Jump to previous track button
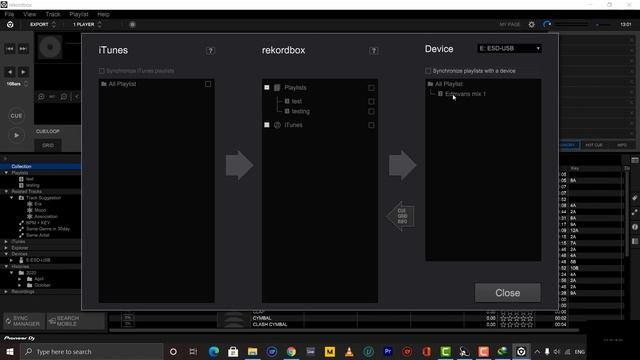This screenshot has width=640, height=360. tap(10, 49)
